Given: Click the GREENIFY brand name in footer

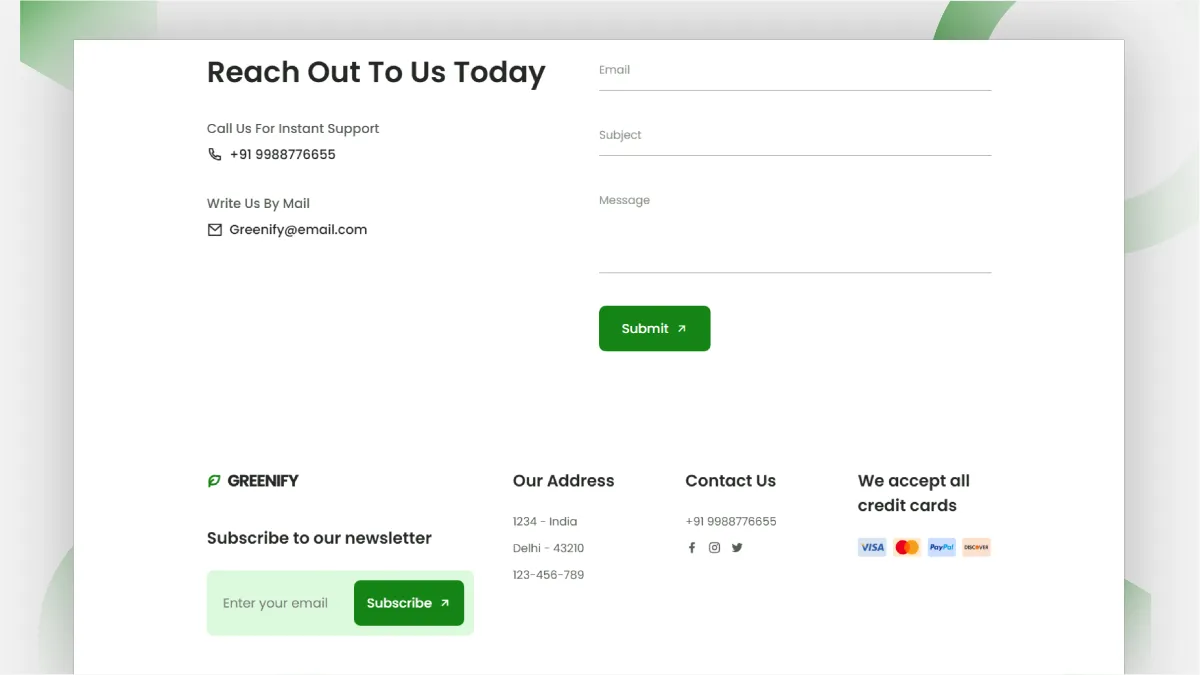Looking at the screenshot, I should [x=263, y=481].
